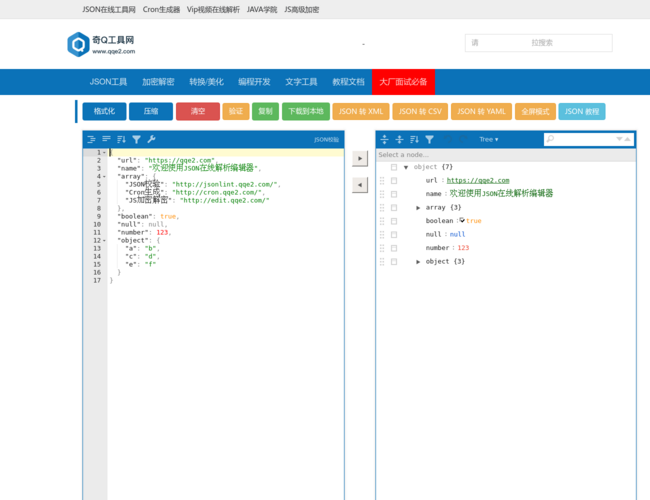Open the Tree mode dropdown
Viewport: 650px width, 500px height.
(x=488, y=140)
